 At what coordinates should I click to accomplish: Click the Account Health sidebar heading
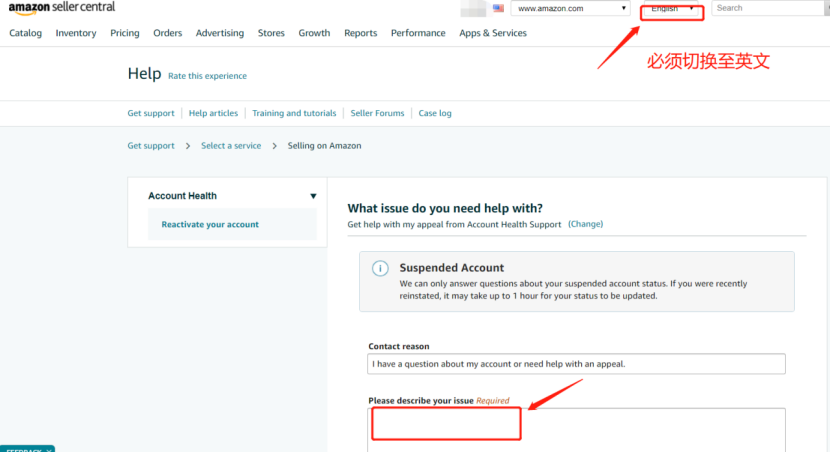(183, 196)
